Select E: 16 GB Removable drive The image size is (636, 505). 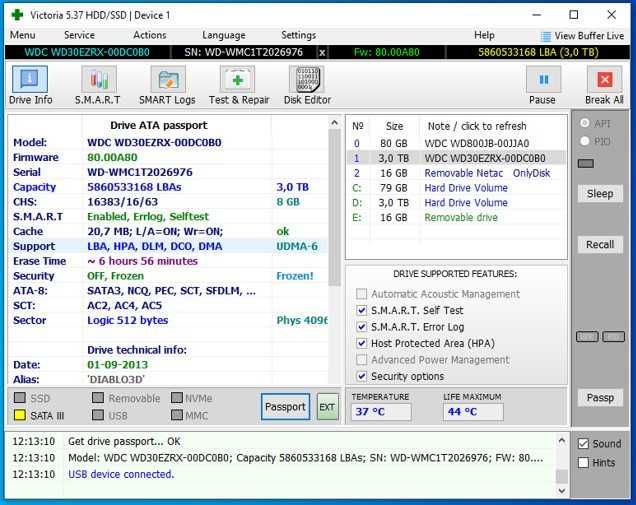456,217
